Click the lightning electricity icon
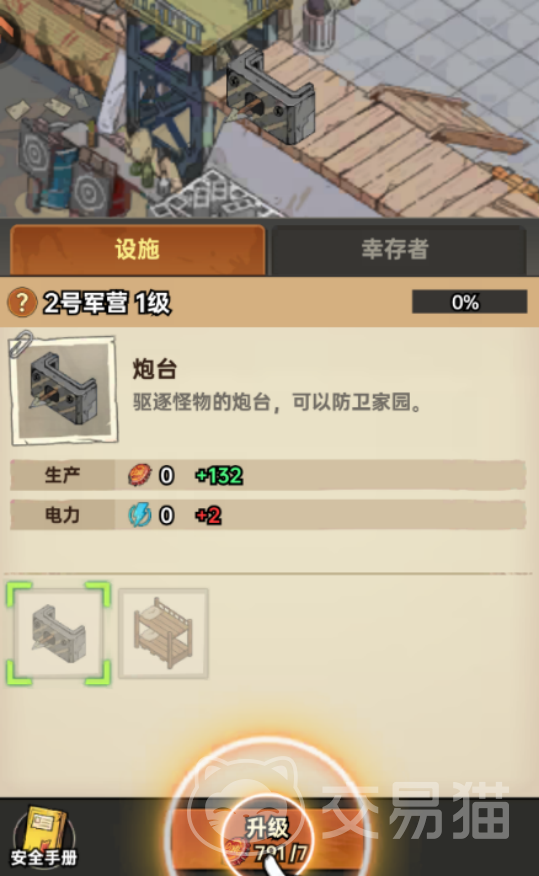Screen dimensions: 539x876 click(x=140, y=515)
